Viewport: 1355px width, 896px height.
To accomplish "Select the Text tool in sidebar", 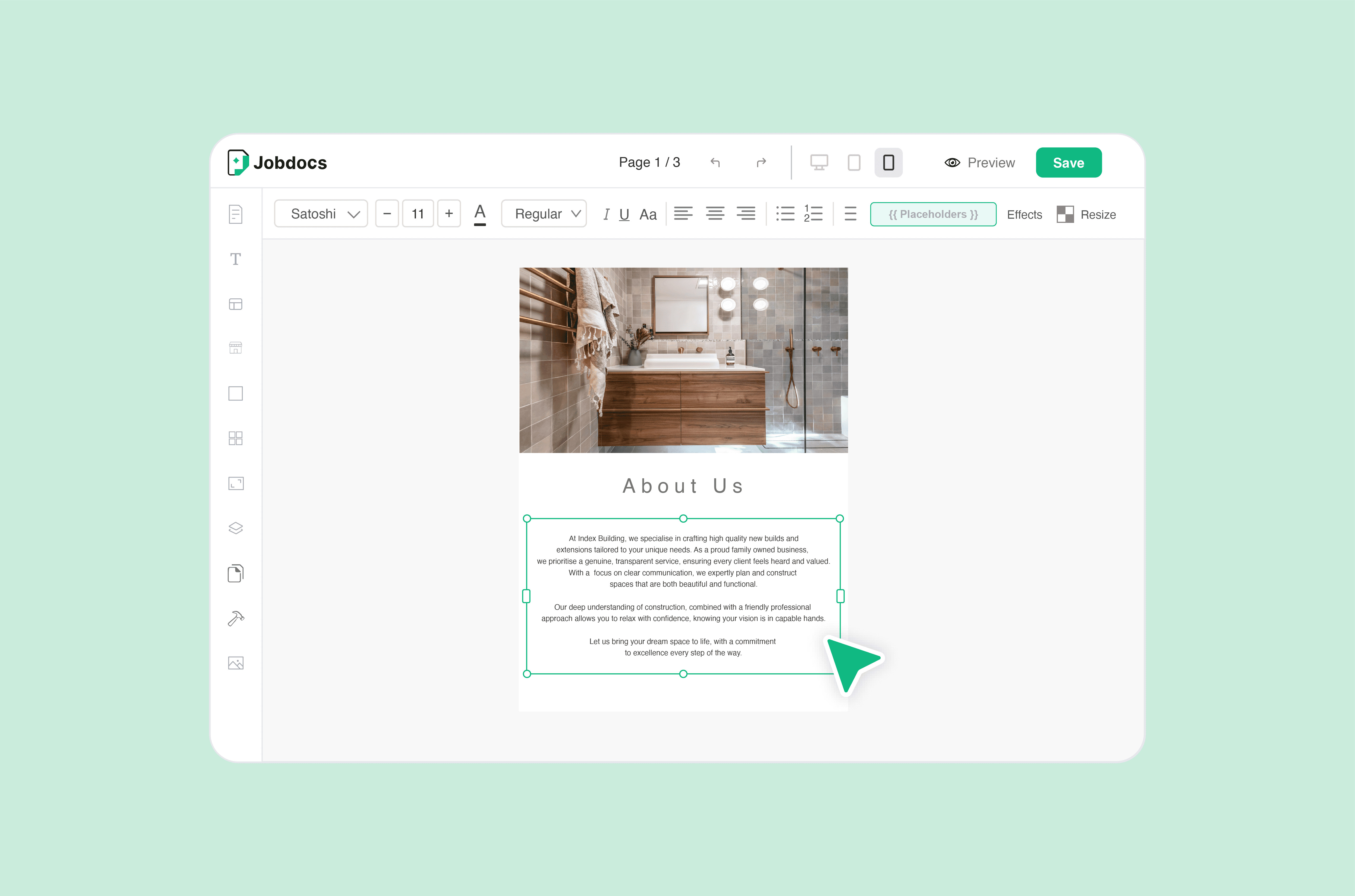I will point(235,259).
